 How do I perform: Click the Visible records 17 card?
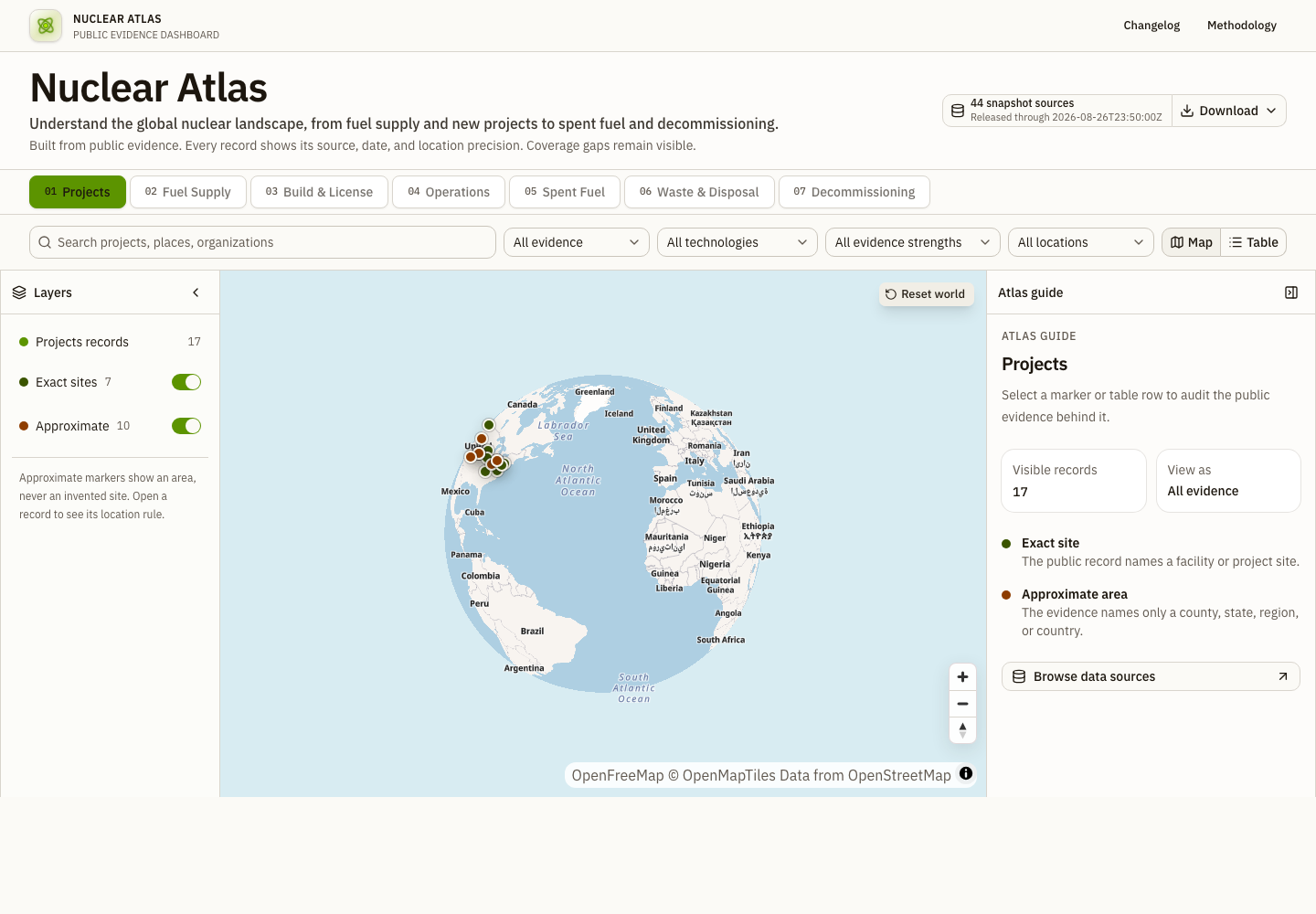tap(1074, 481)
